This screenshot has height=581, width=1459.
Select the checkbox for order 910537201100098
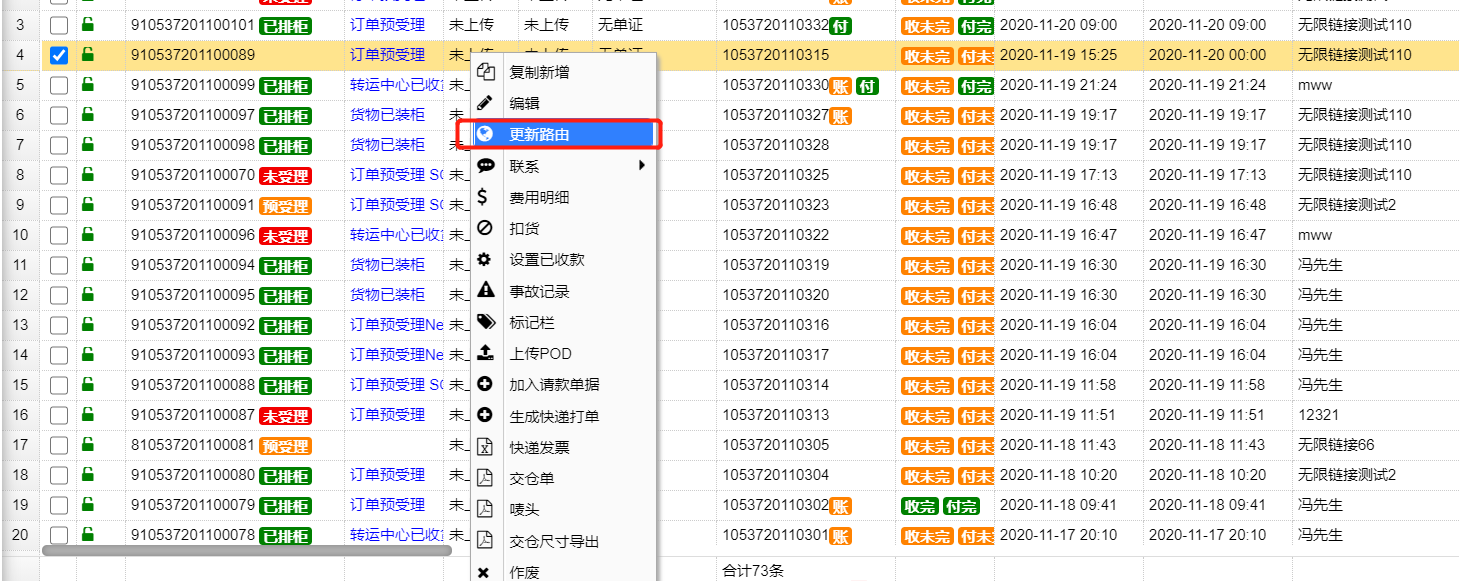59,145
